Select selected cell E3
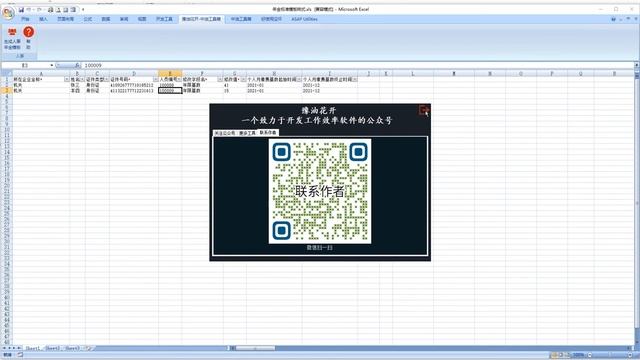Viewport: 640px width, 360px height. point(170,91)
